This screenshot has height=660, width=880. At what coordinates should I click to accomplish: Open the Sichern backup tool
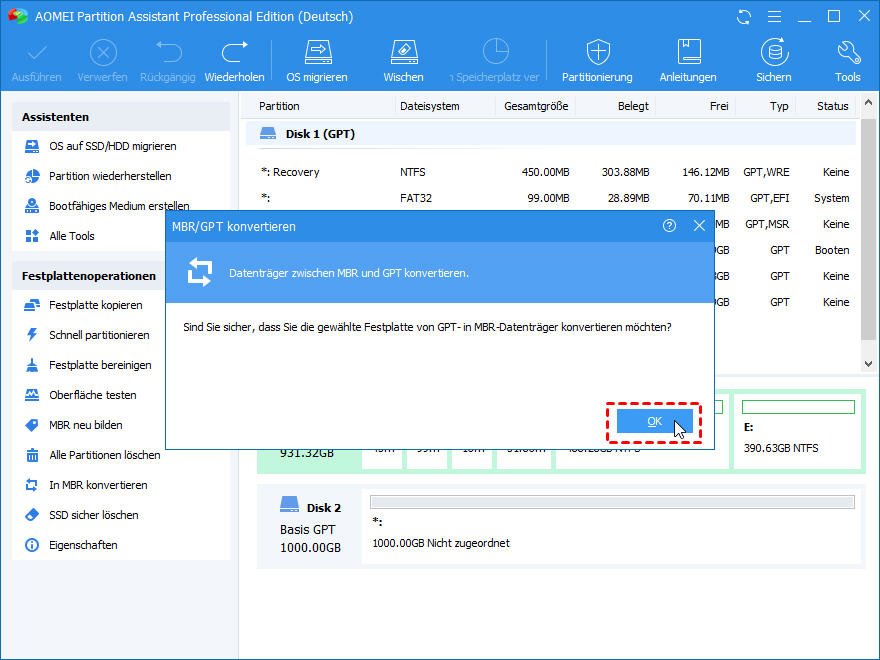point(774,61)
